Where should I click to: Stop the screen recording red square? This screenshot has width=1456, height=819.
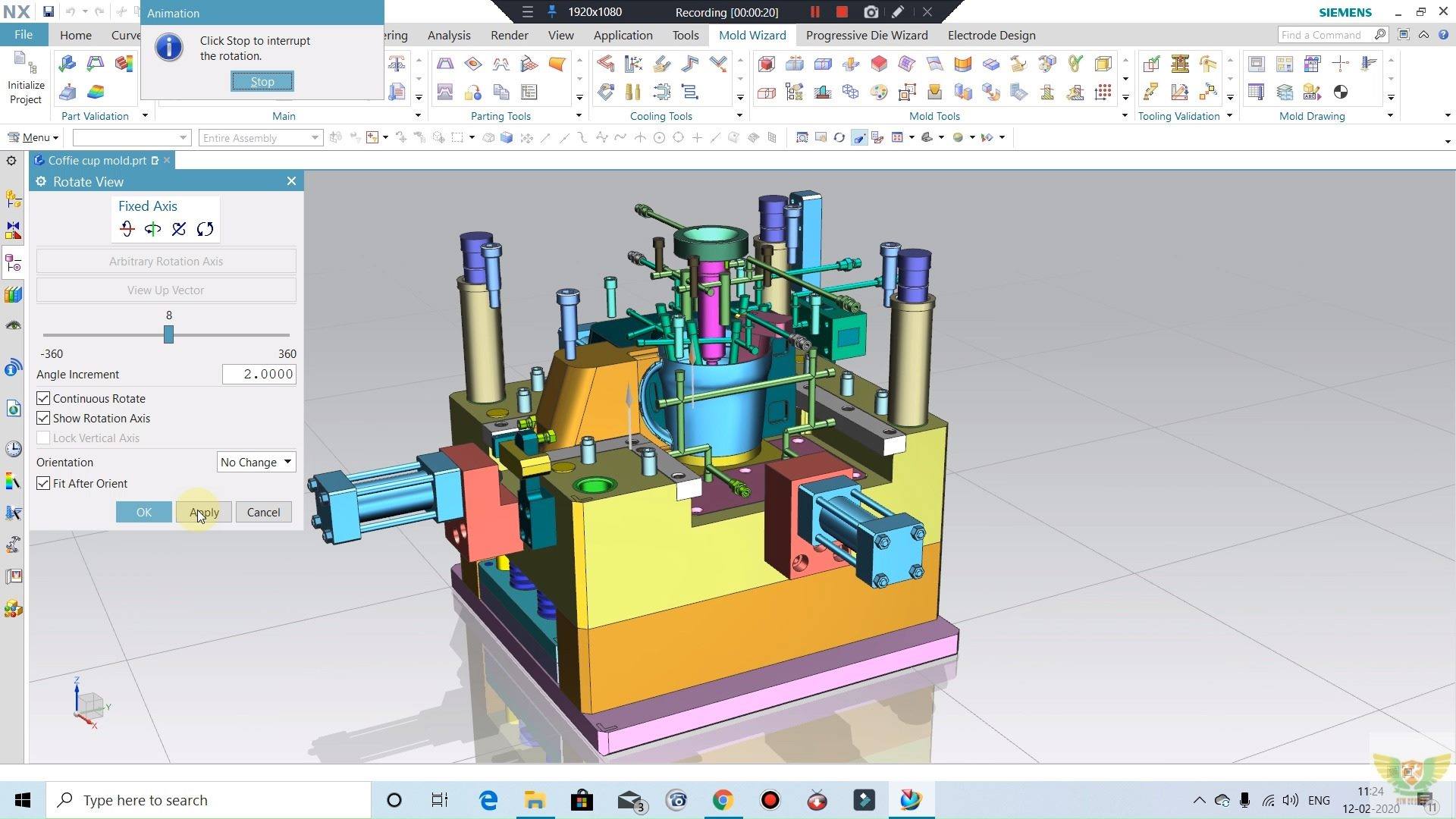tap(842, 12)
